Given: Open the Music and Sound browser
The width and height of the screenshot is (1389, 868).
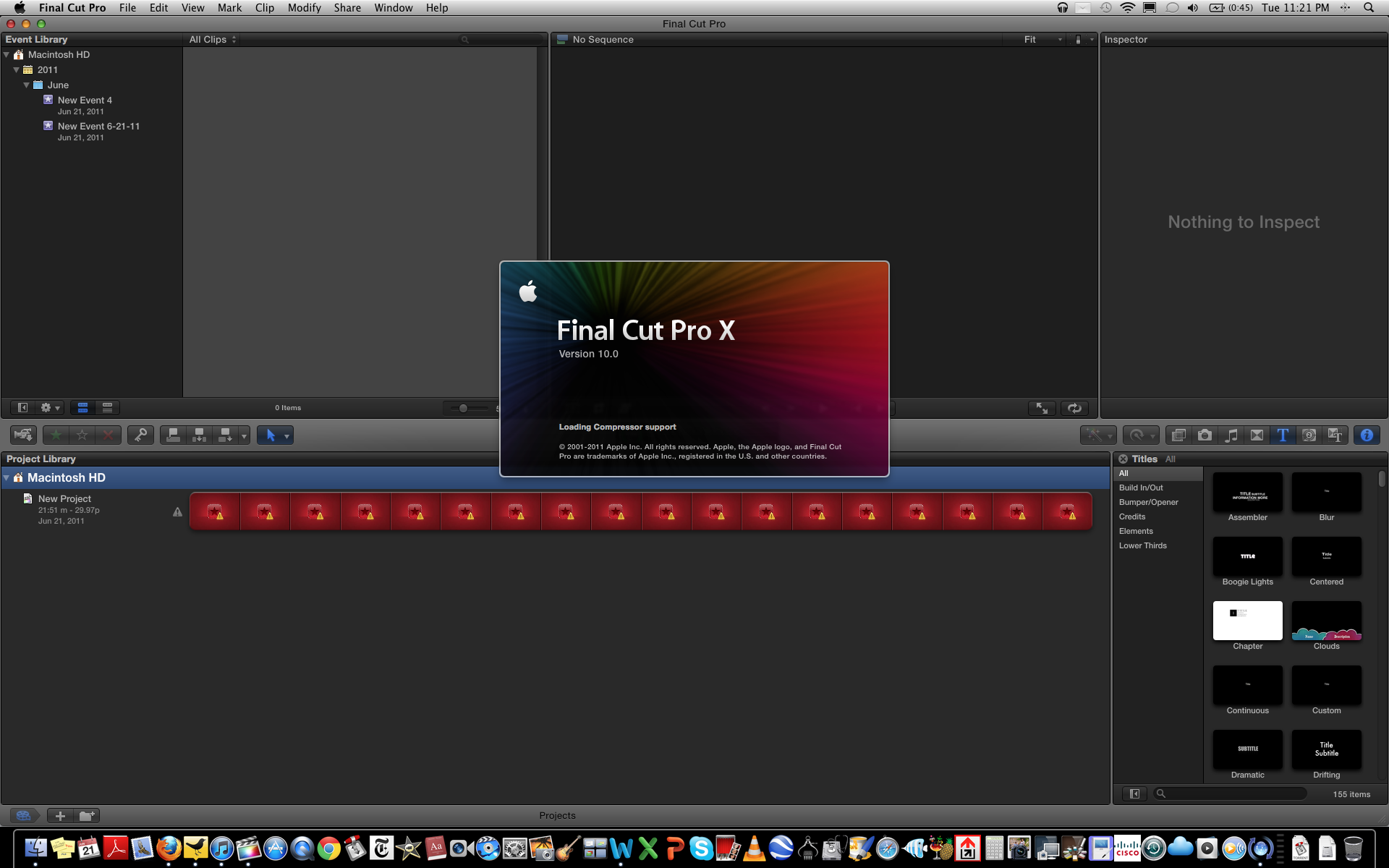Looking at the screenshot, I should pos(1231,435).
